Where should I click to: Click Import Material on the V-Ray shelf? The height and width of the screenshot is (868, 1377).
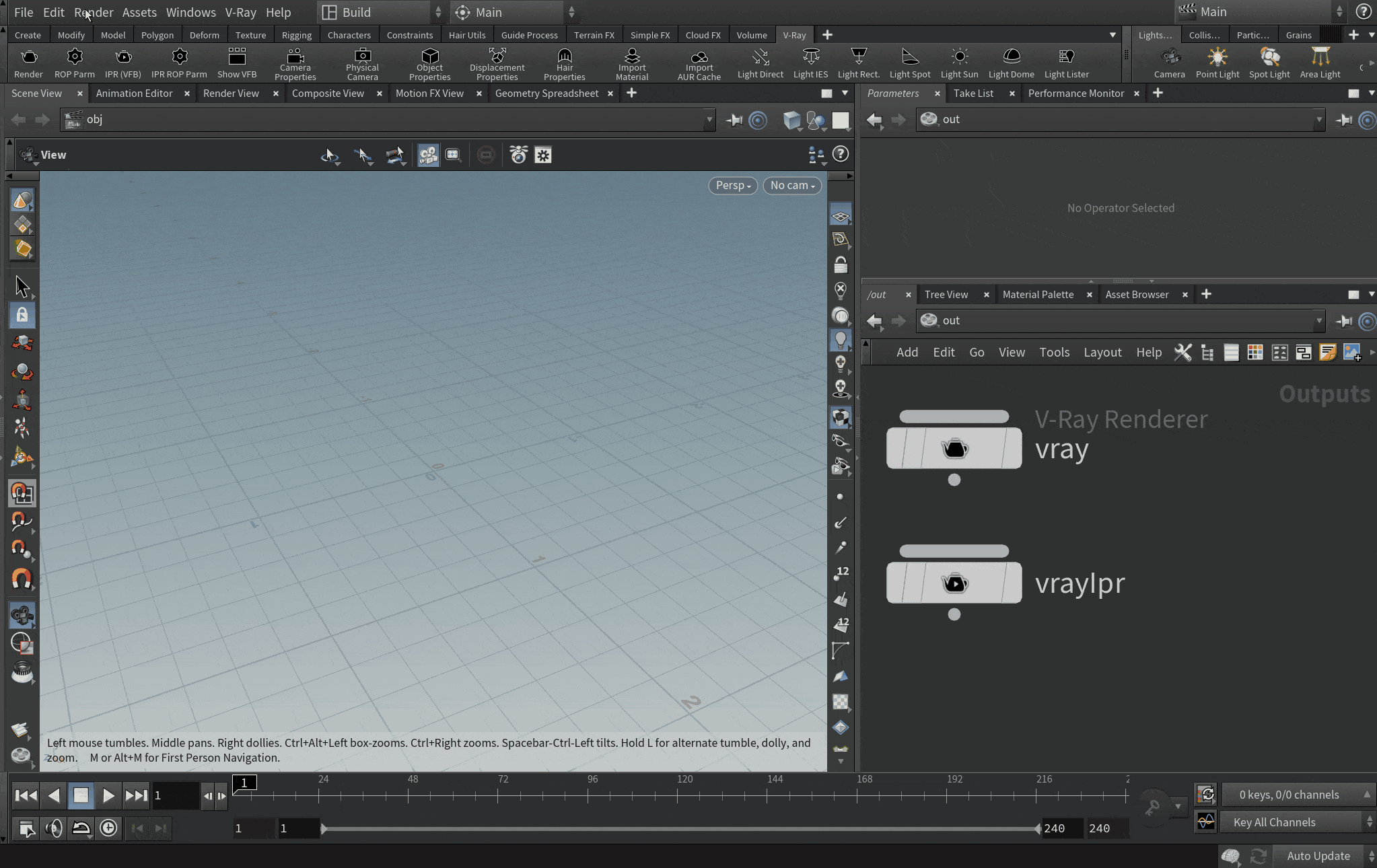(x=631, y=62)
